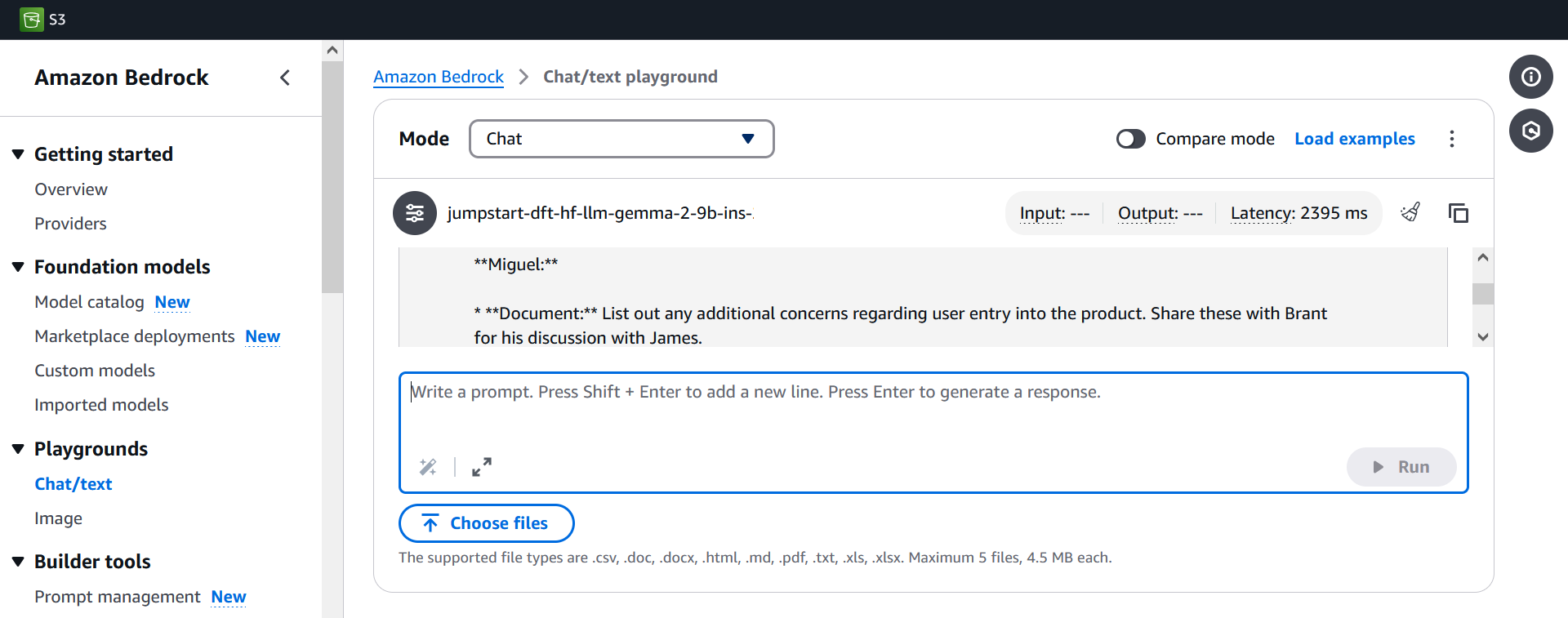Click the chat output scroll up arrow
Image resolution: width=1568 pixels, height=618 pixels.
(1483, 258)
